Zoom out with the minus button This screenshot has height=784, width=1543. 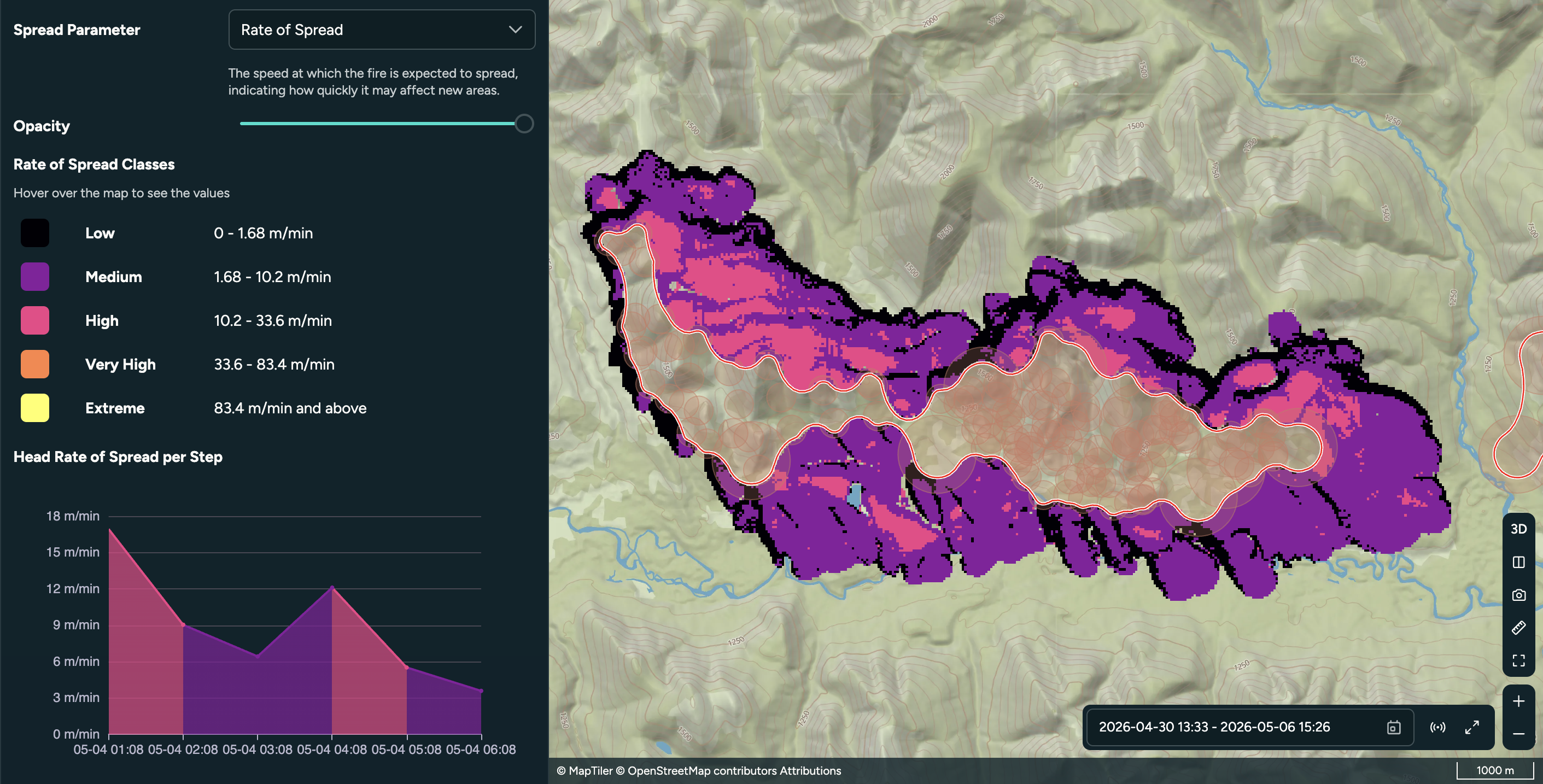point(1518,733)
